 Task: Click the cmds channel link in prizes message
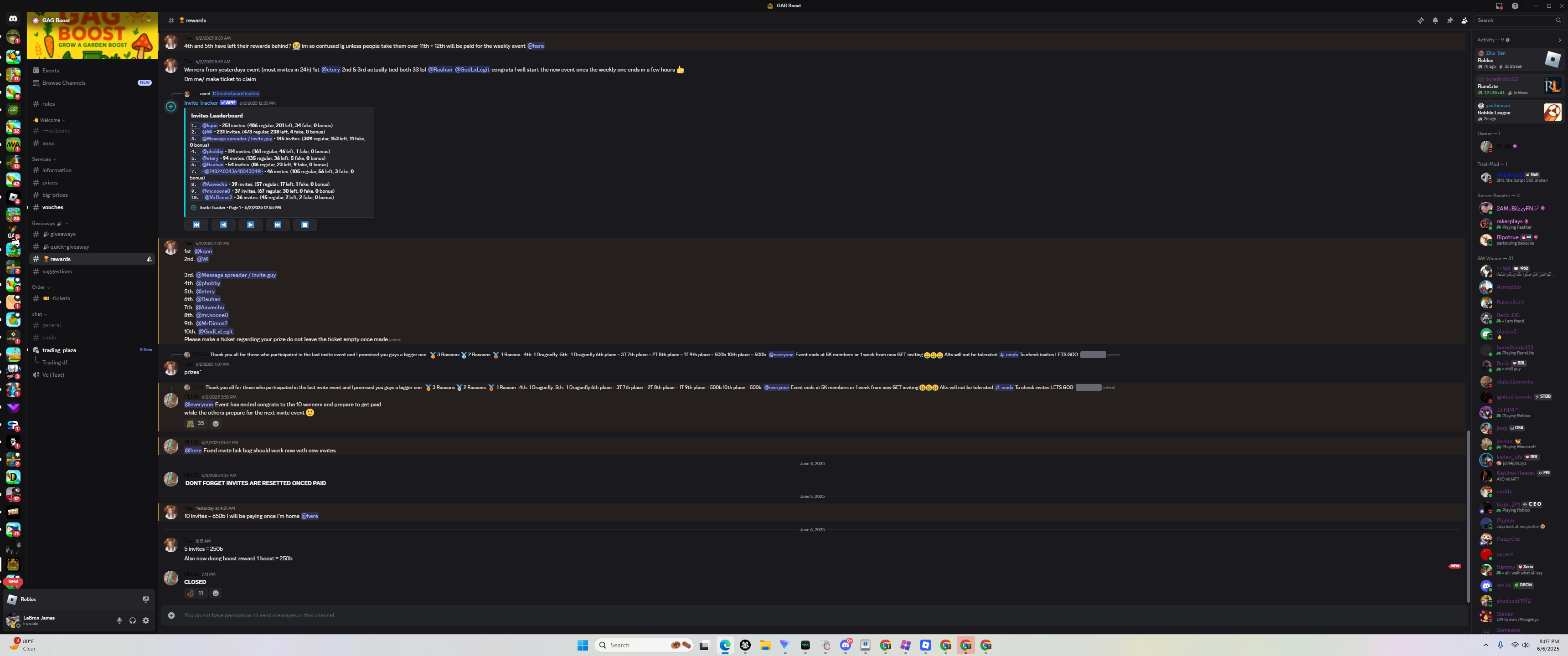pyautogui.click(x=1009, y=355)
